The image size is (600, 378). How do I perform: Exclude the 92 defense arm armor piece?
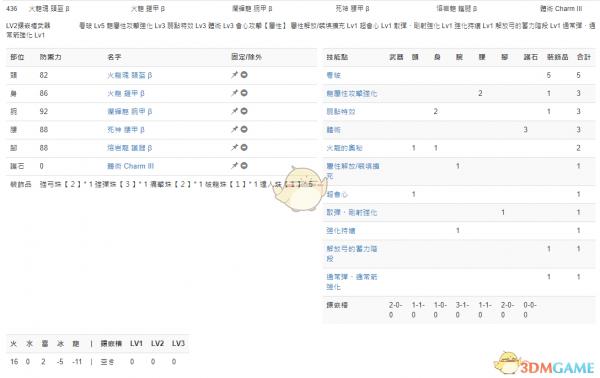click(244, 111)
